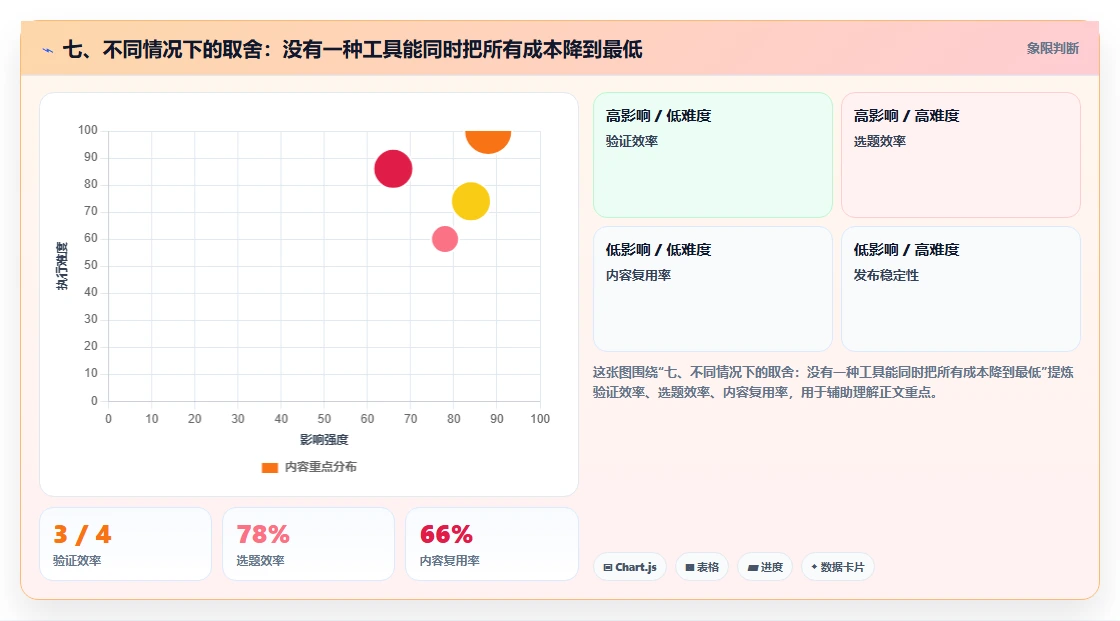Open the 低影响 / 低难度 quadrant card
The width and height of the screenshot is (1120, 621).
coord(713,289)
